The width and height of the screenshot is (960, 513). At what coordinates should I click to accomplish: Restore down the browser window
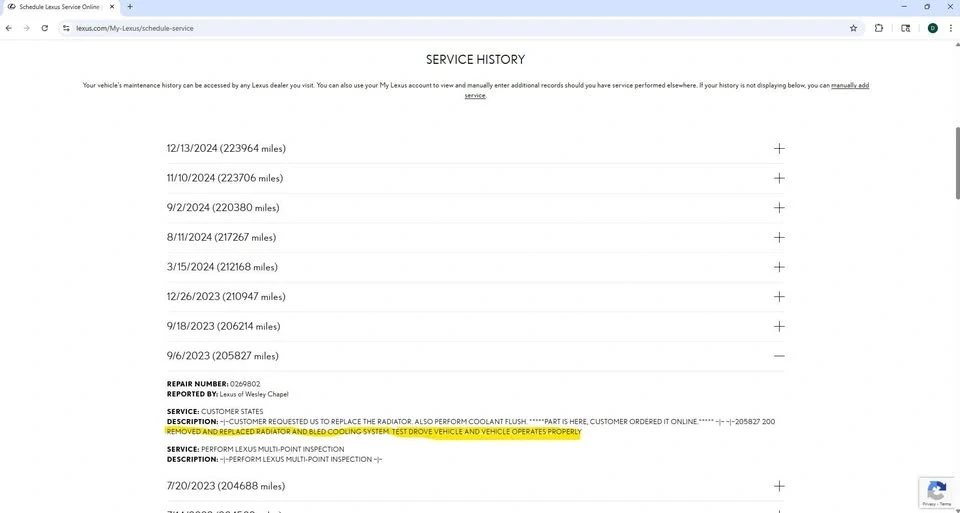click(x=927, y=7)
